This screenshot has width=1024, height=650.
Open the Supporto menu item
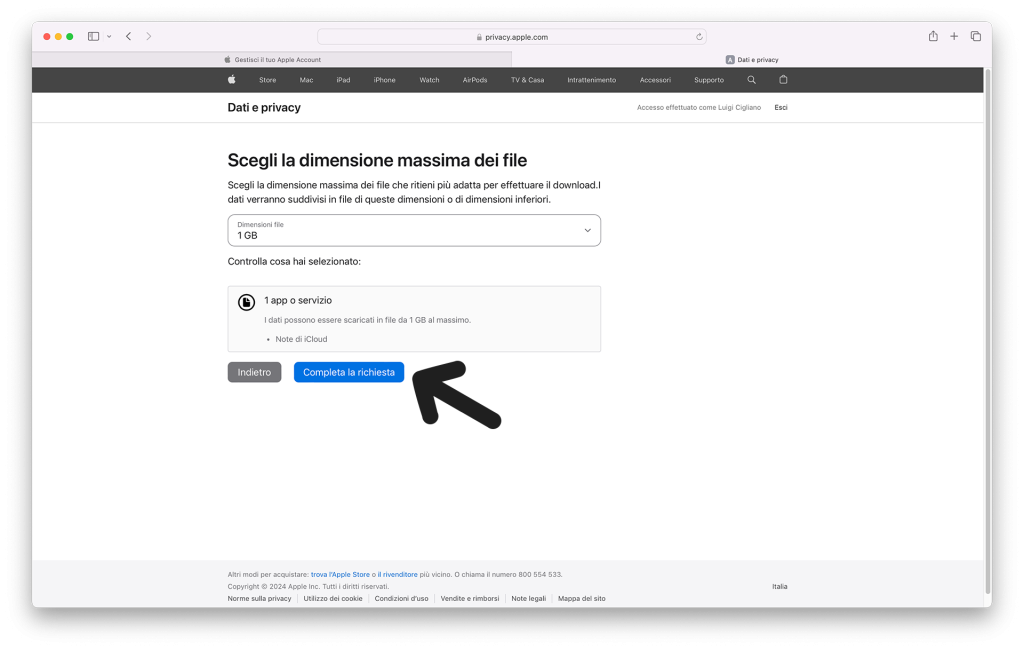[x=709, y=80]
